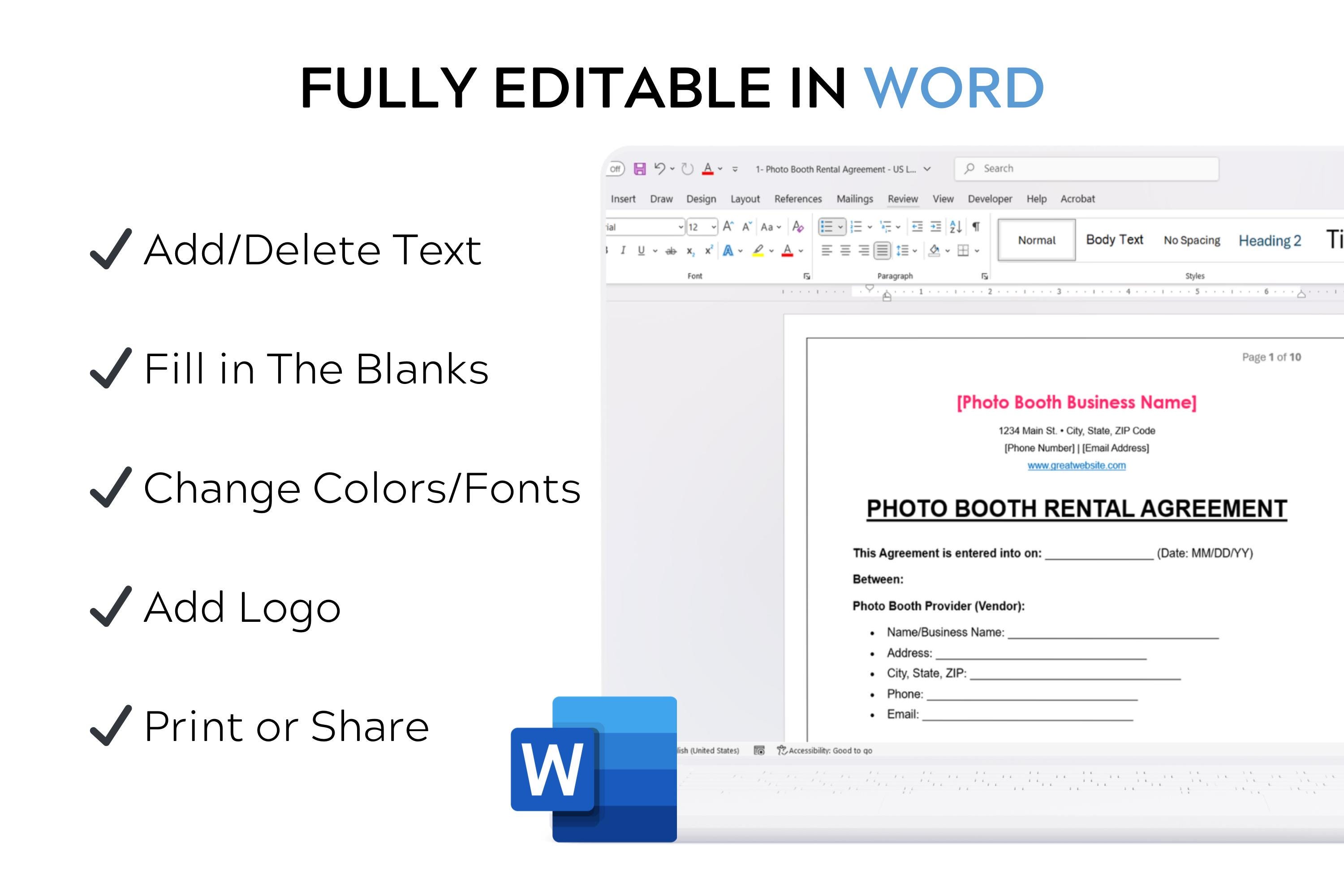1344x896 pixels.
Task: Apply the Heading 2 style
Action: (x=1270, y=241)
